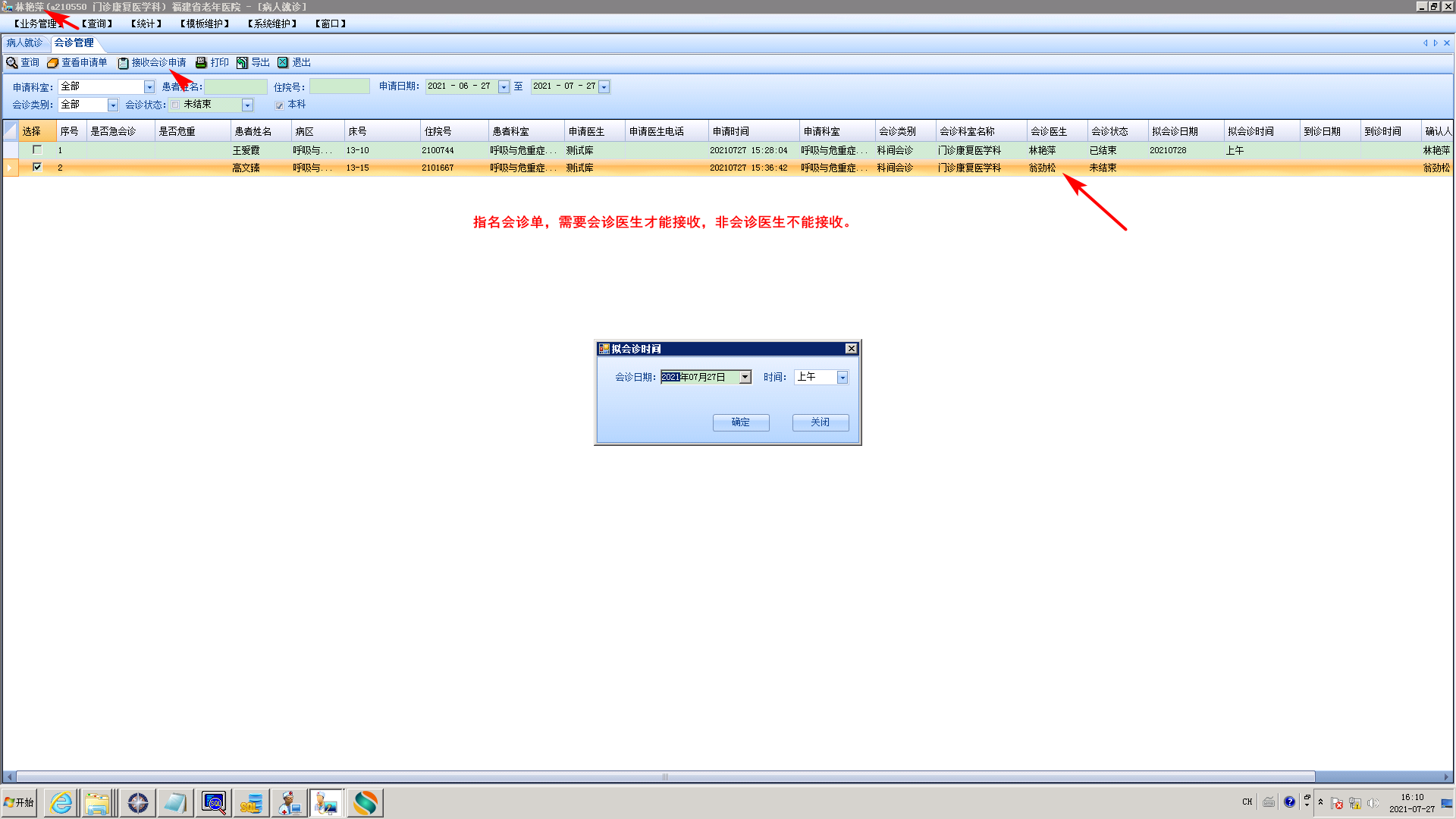
Task: Click the help question-mark tray icon
Action: [1289, 802]
